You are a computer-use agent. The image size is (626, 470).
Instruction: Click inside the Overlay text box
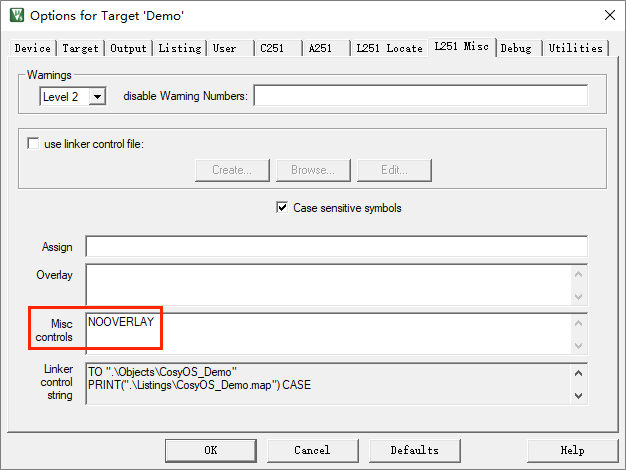coord(328,284)
